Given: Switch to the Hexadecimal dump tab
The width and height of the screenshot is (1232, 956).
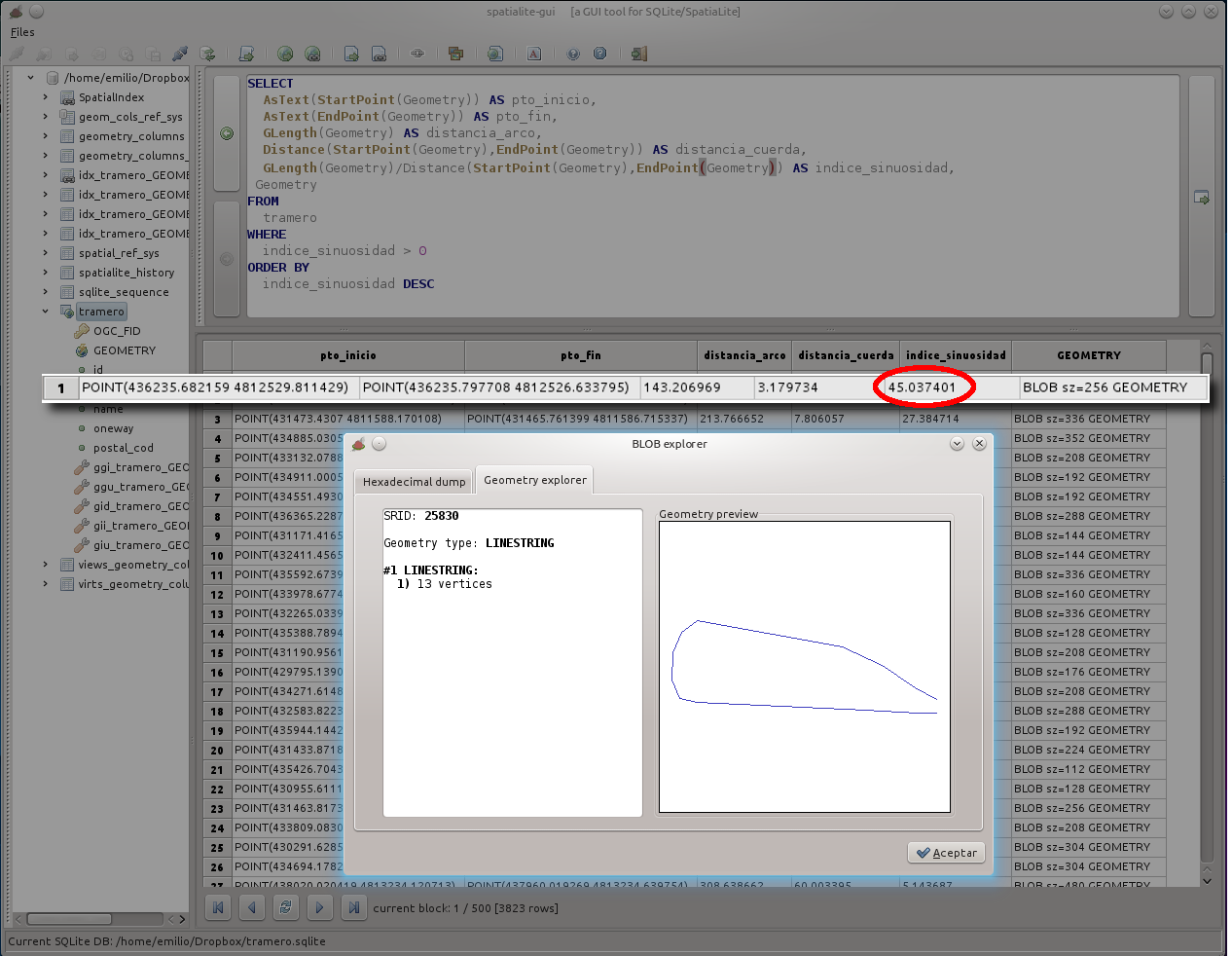Looking at the screenshot, I should pos(415,482).
